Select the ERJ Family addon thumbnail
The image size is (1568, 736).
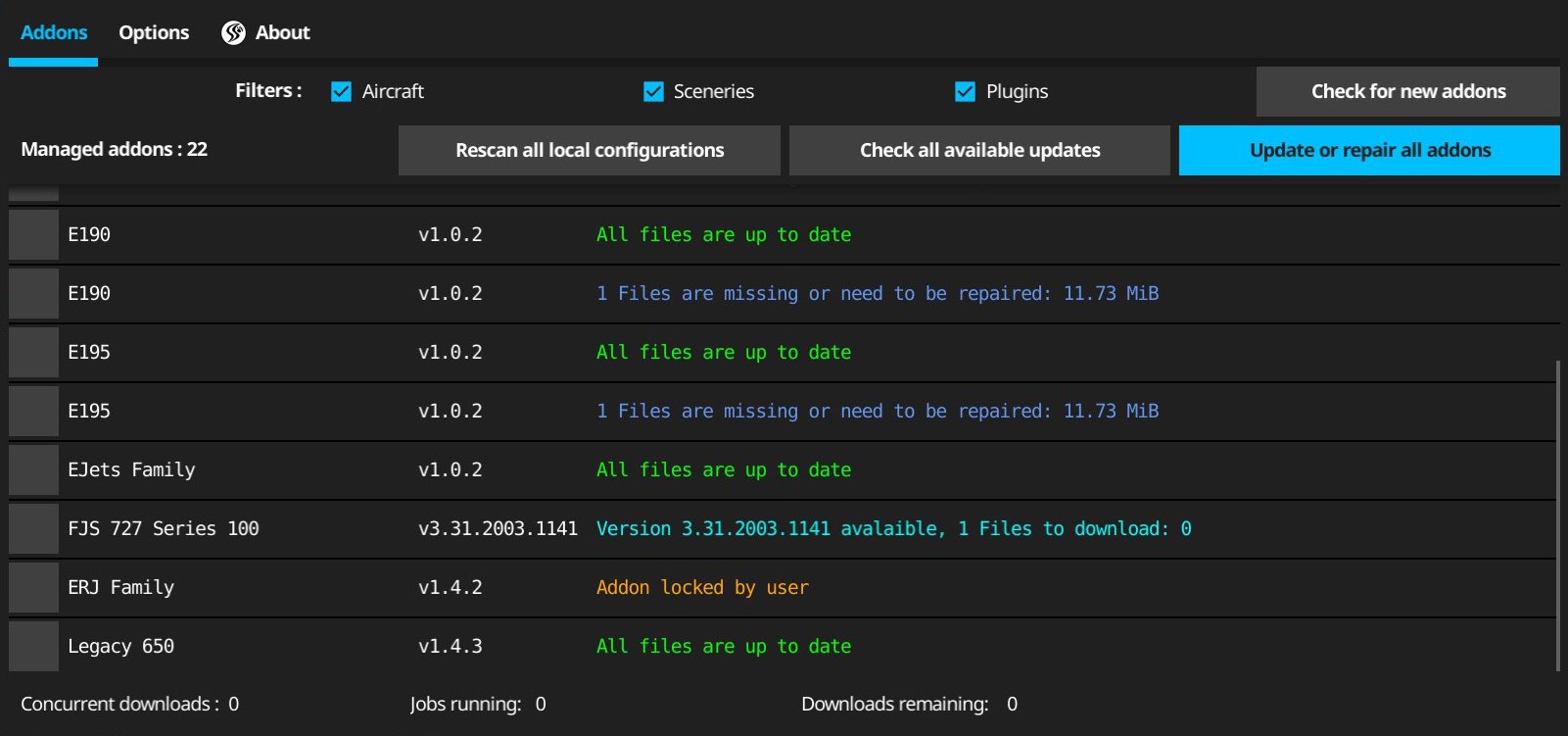click(34, 588)
